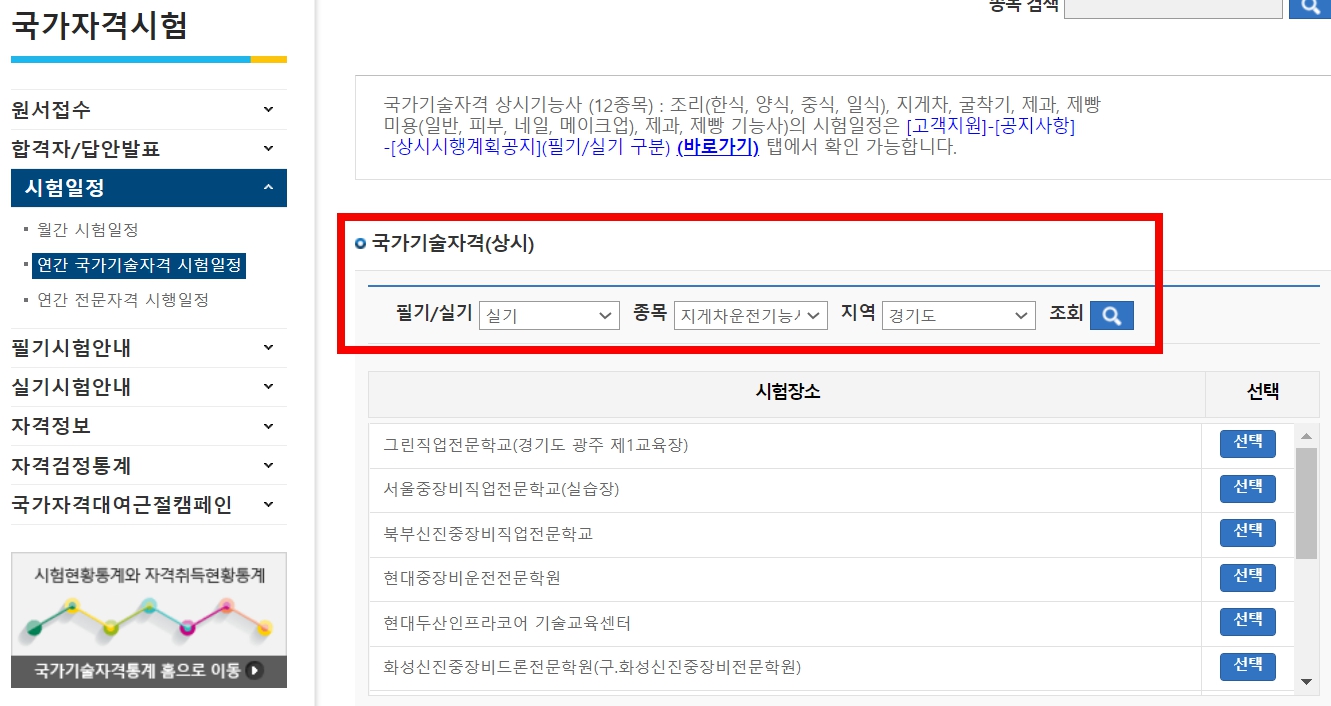Click the venue list scroll up arrow
This screenshot has height=706, width=1331.
(1306, 436)
